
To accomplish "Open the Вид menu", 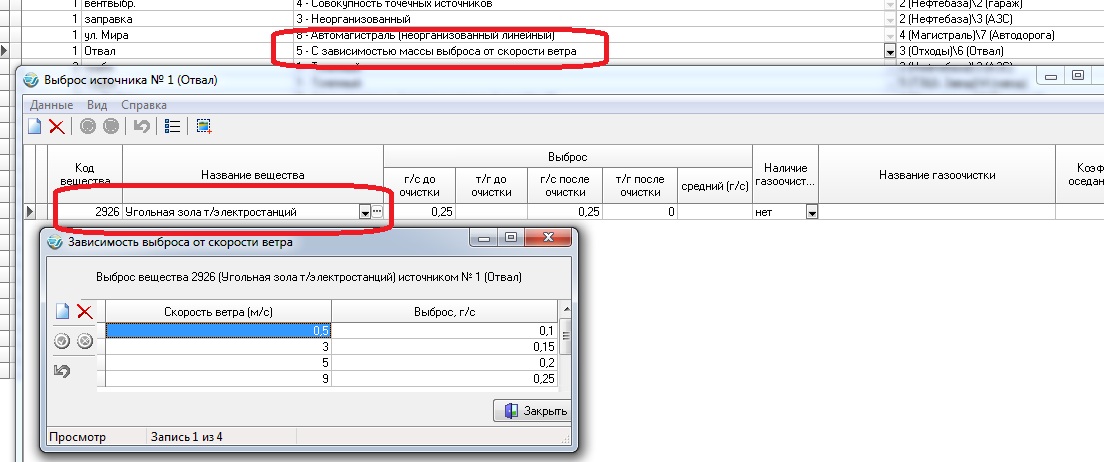I will [97, 104].
